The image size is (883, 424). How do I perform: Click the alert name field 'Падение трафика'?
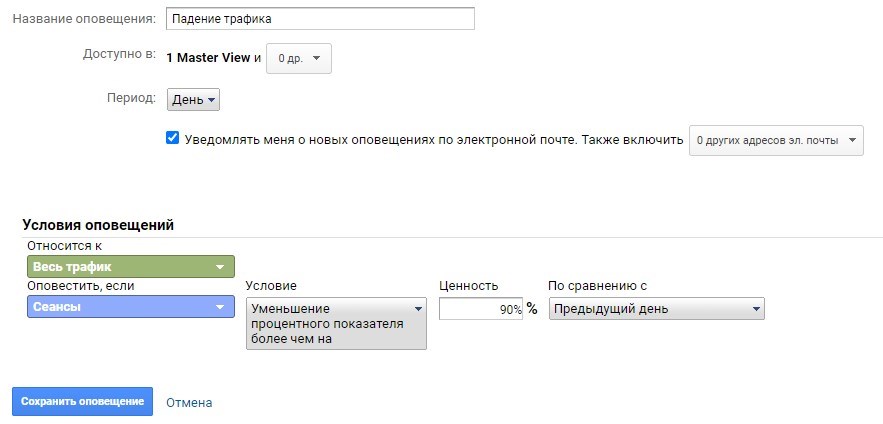320,19
